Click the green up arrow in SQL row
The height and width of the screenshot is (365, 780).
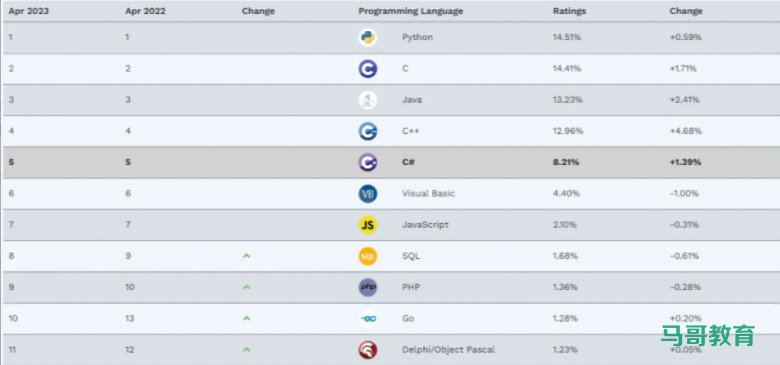pos(246,256)
